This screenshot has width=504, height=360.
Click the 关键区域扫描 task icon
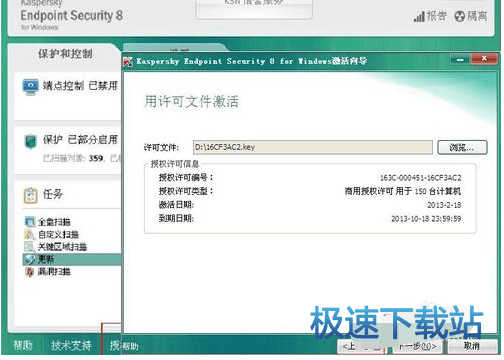30,246
